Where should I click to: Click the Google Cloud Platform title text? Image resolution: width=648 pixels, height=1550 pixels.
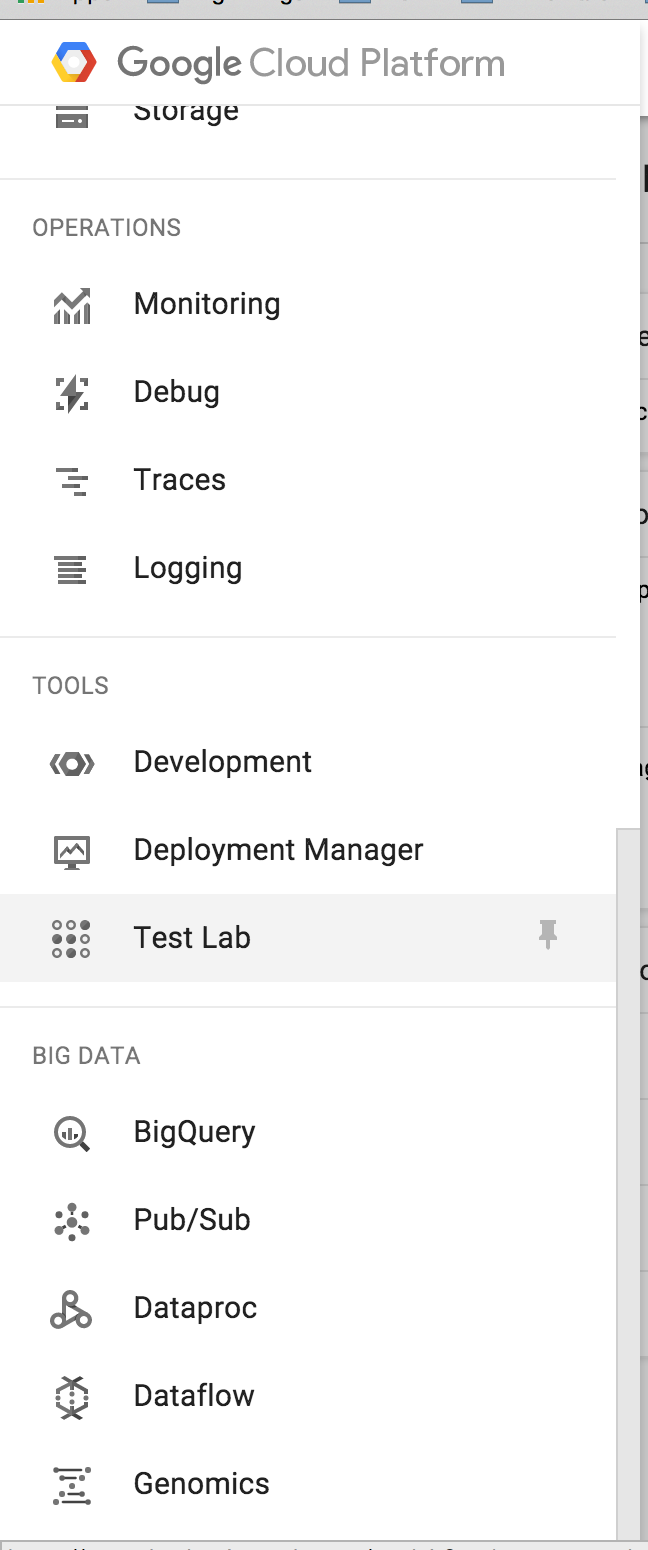pyautogui.click(x=311, y=63)
